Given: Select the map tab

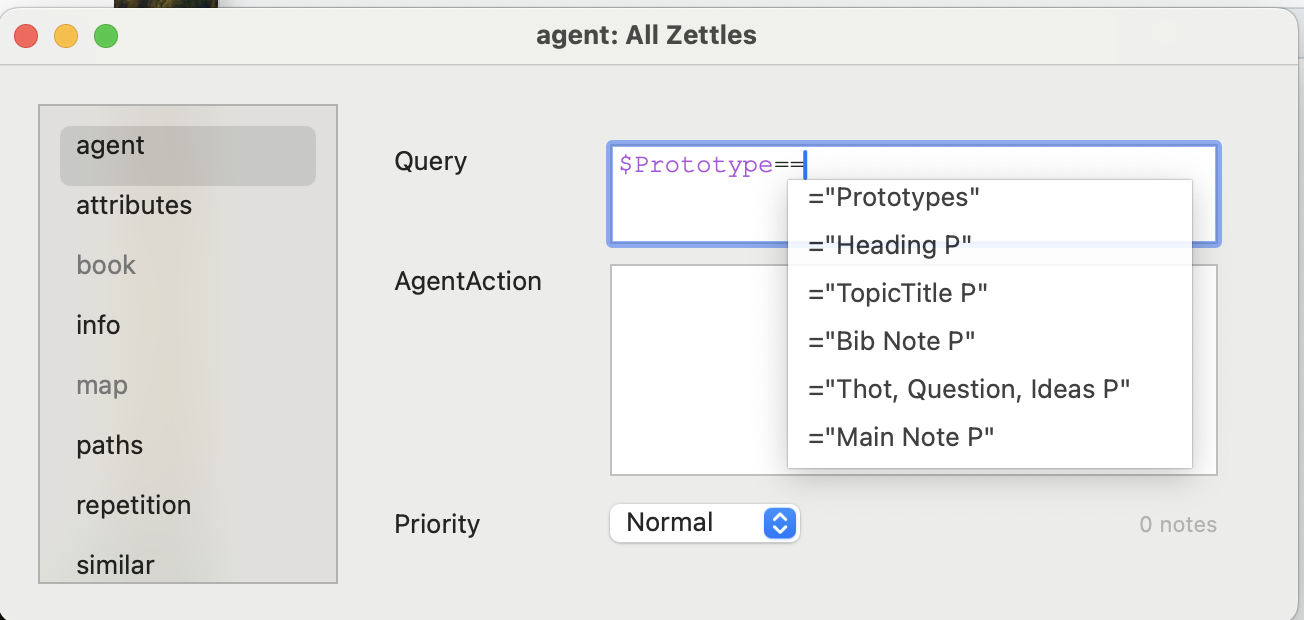Looking at the screenshot, I should (102, 386).
